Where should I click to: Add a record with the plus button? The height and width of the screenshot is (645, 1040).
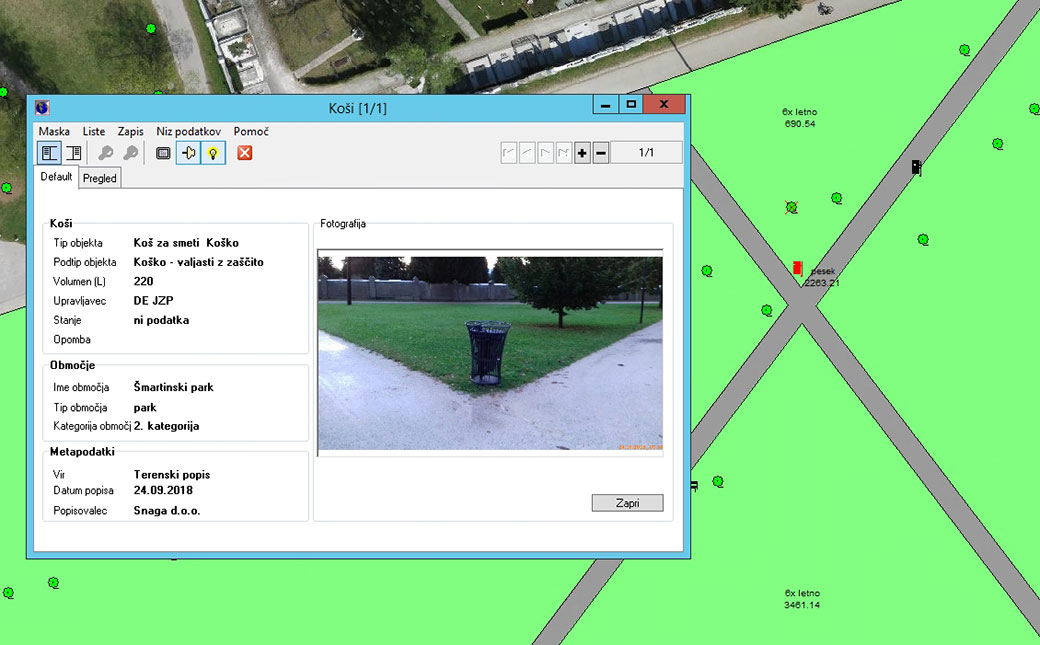(582, 153)
